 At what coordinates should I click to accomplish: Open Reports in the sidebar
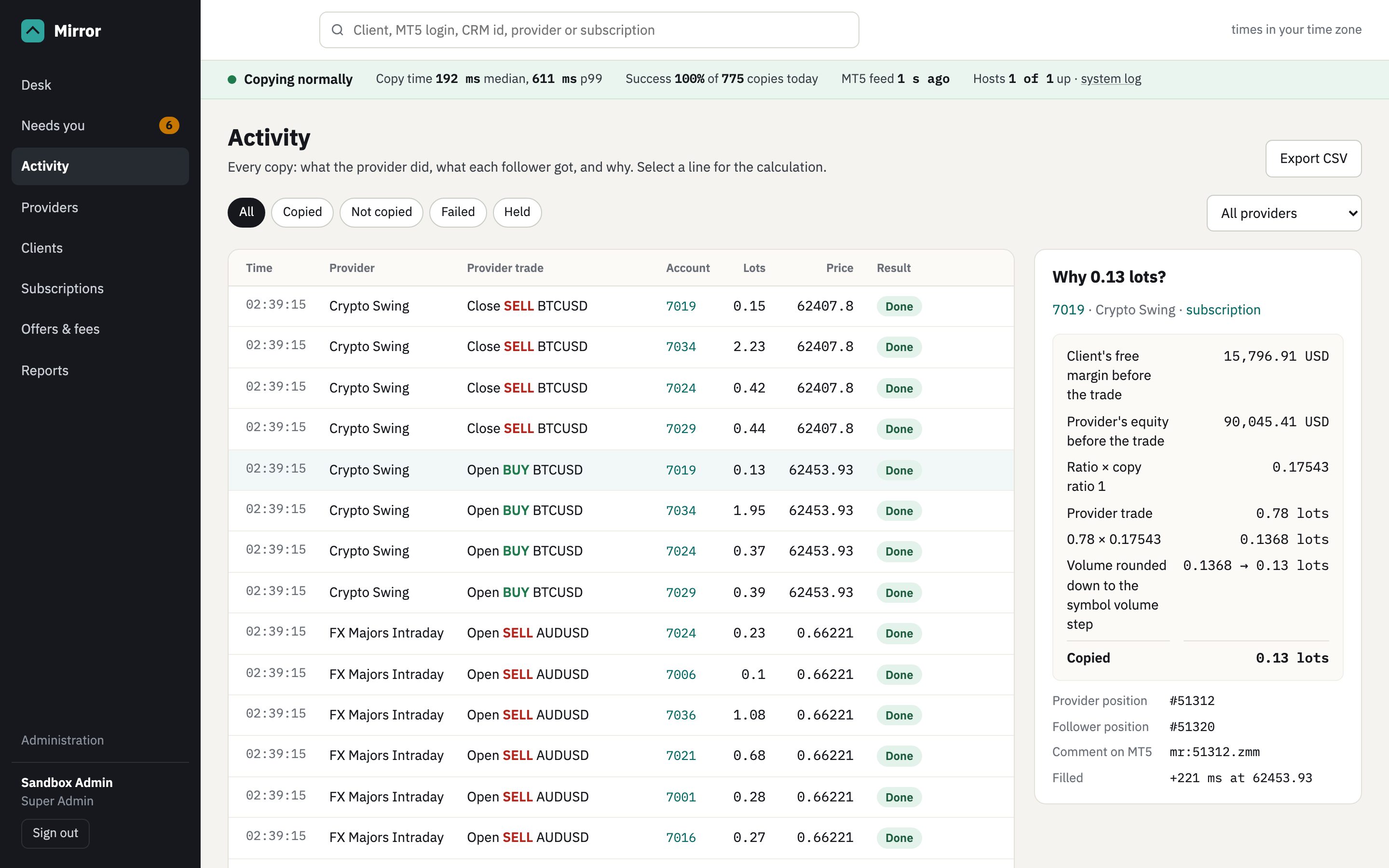(x=100, y=370)
